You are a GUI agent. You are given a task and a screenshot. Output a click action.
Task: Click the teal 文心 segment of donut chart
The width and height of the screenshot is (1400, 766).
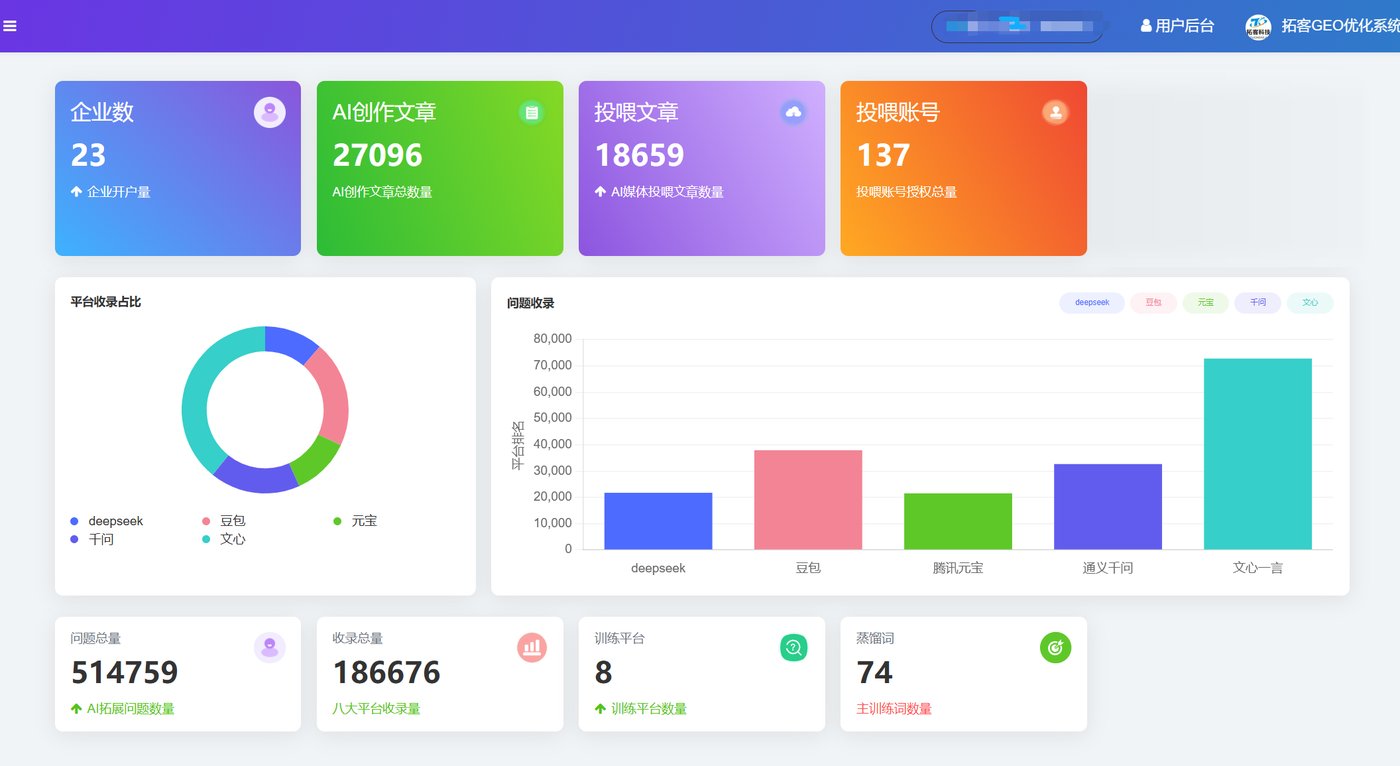[194, 400]
